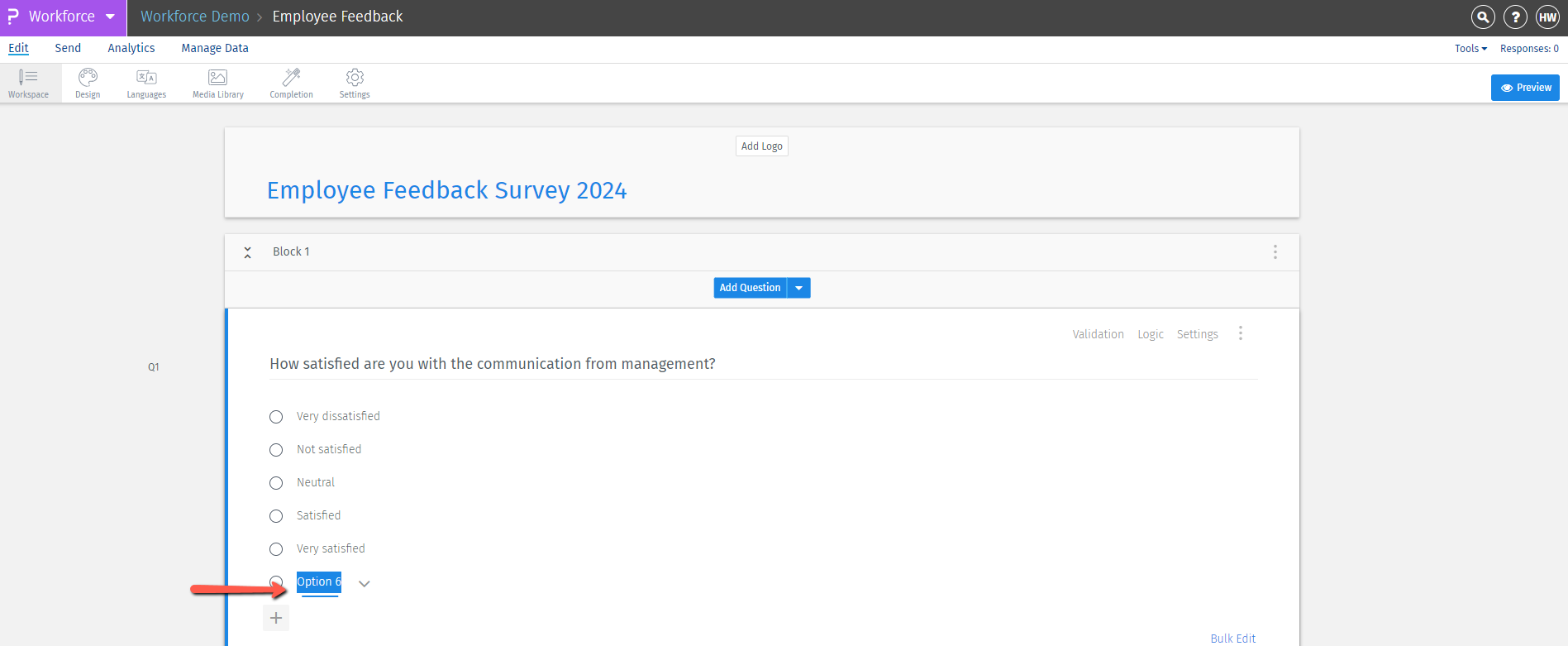Viewport: 1568px width, 646px height.
Task: Expand the Add Question dropdown arrow
Action: 798,288
